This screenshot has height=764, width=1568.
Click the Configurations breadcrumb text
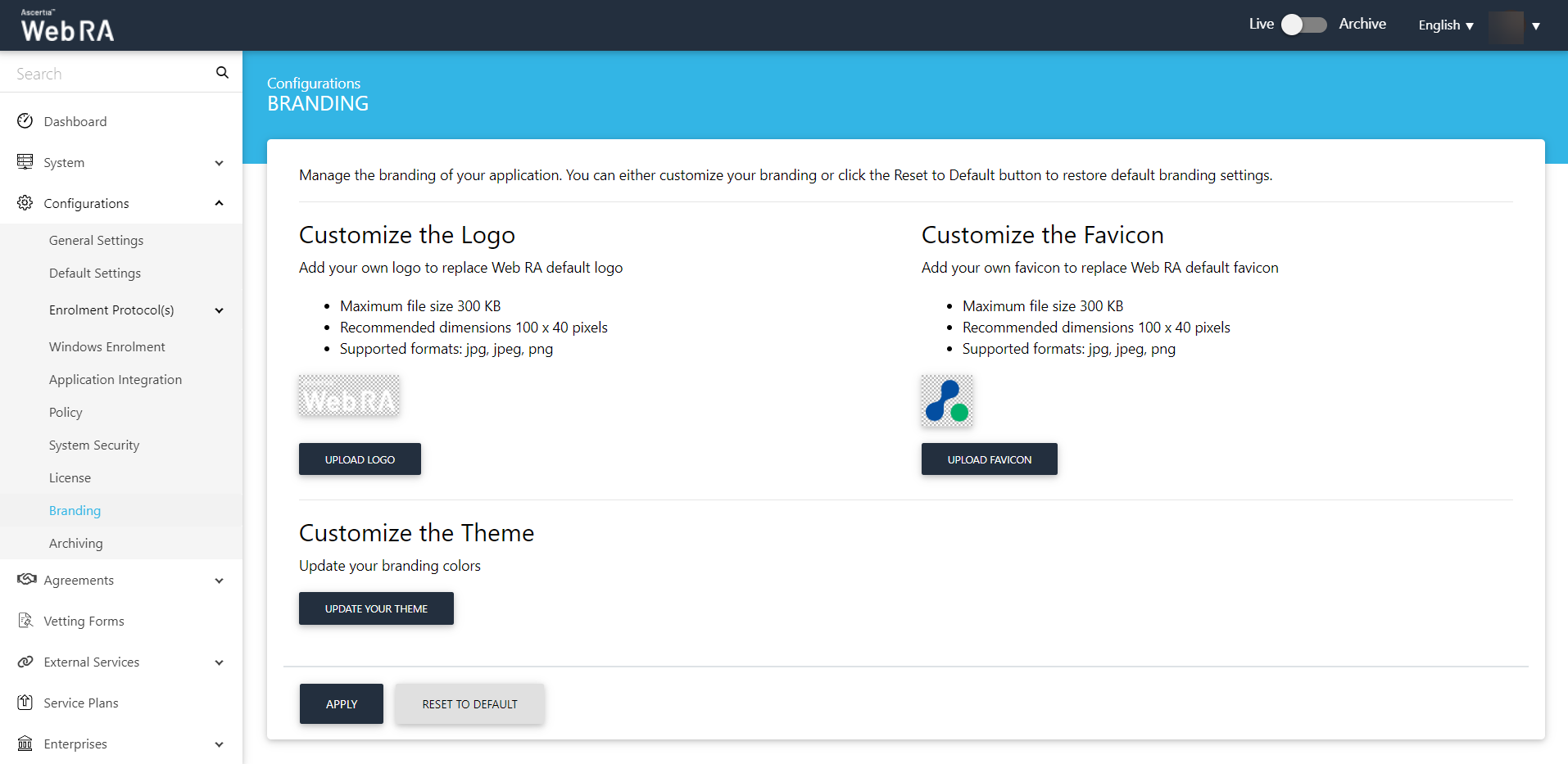point(314,84)
